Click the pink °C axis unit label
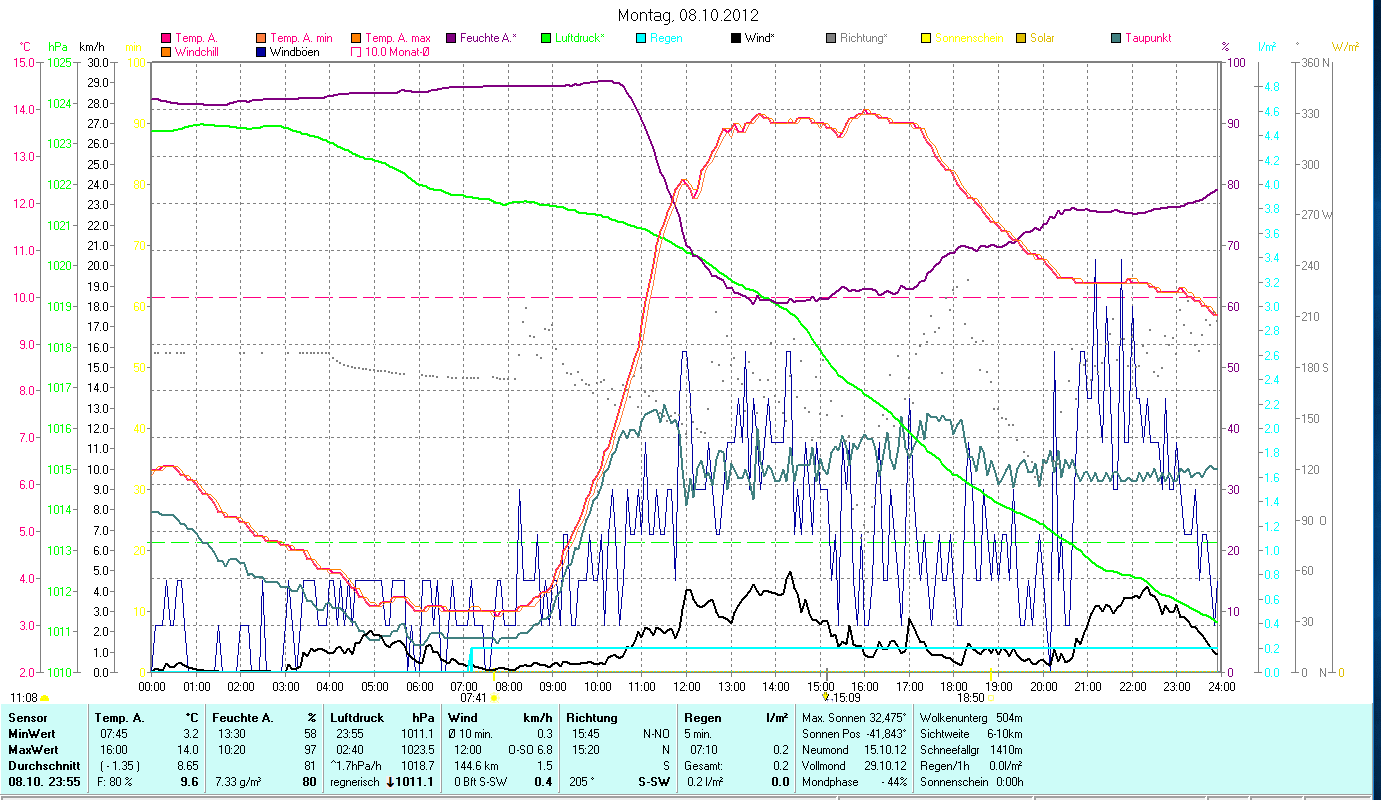 tap(25, 47)
